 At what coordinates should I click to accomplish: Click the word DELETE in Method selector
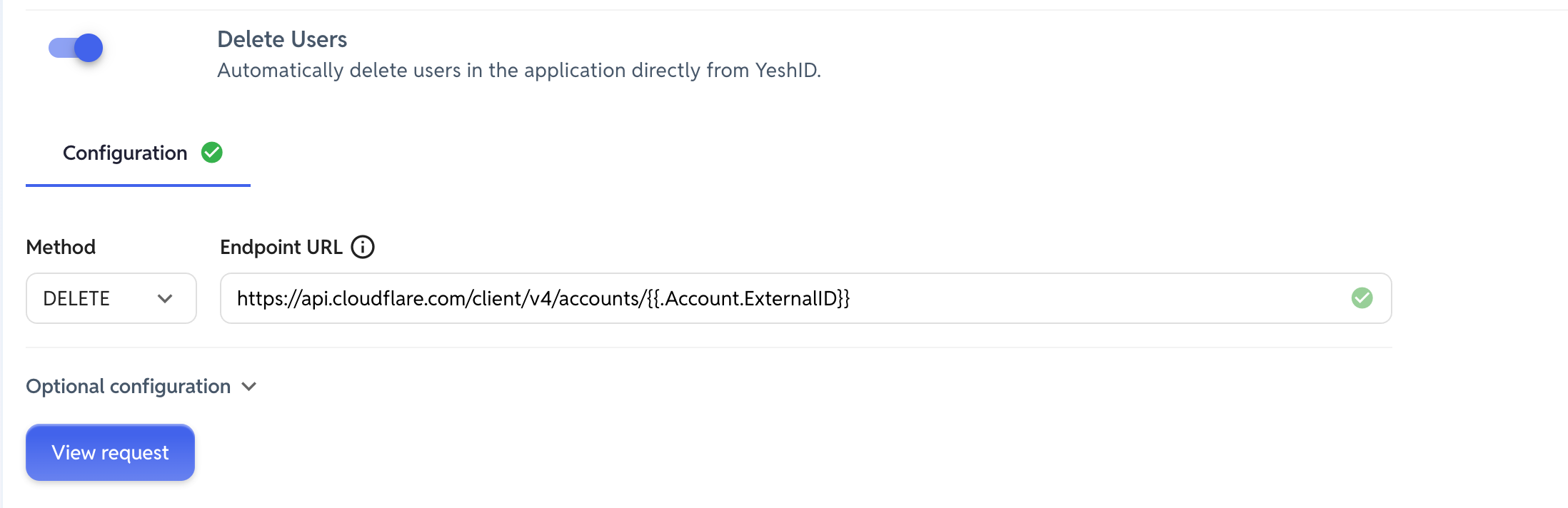[76, 298]
